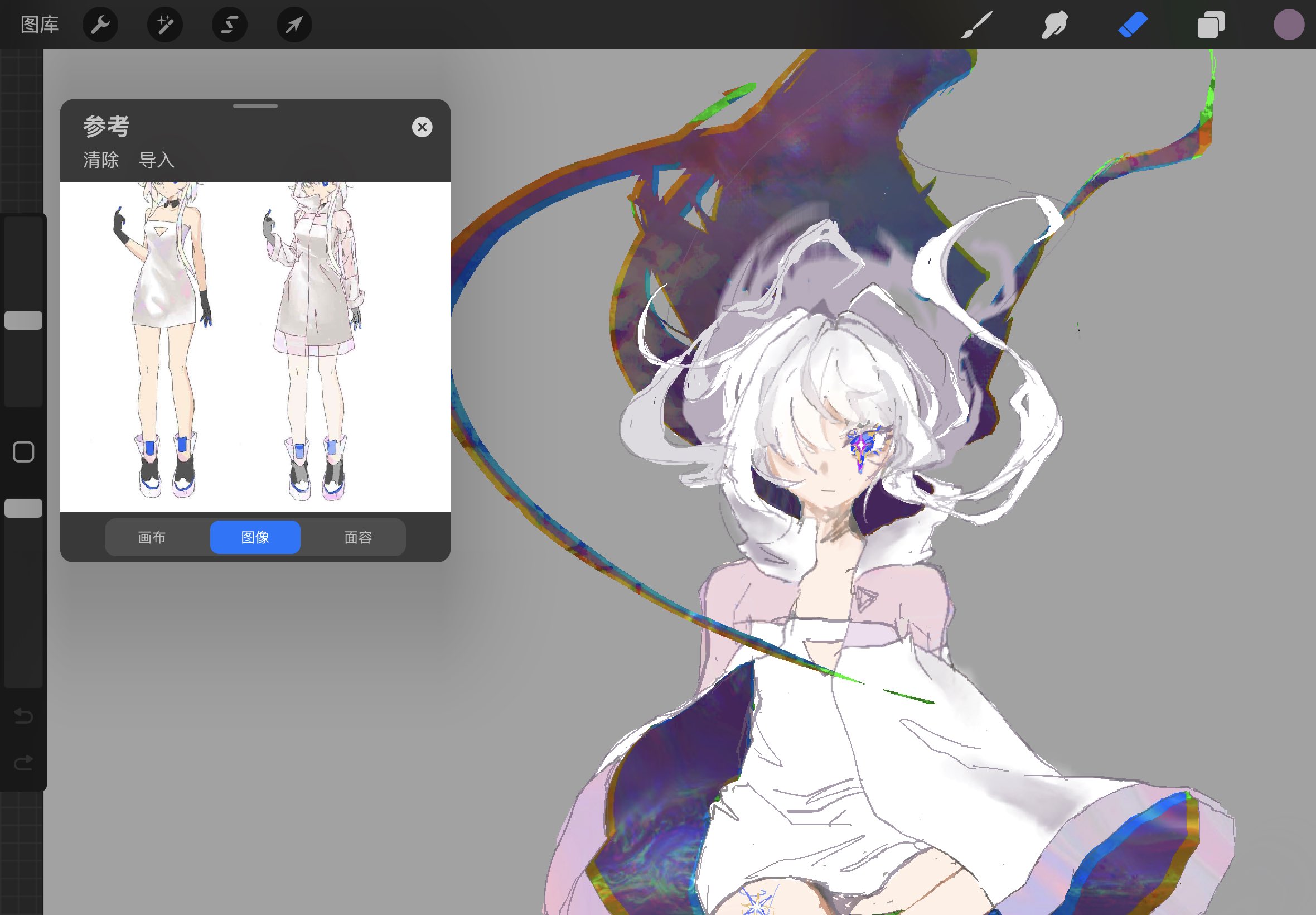The width and height of the screenshot is (1316, 915).
Task: Activate the Transform arrow tool
Action: [x=294, y=25]
